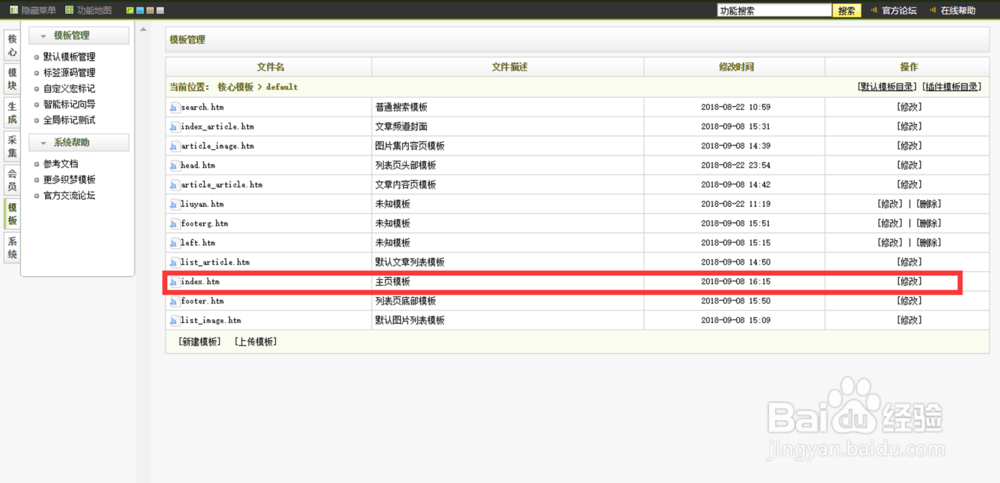Switch to the 生成 side tab
Viewport: 1000px width, 483px height.
tap(12, 113)
